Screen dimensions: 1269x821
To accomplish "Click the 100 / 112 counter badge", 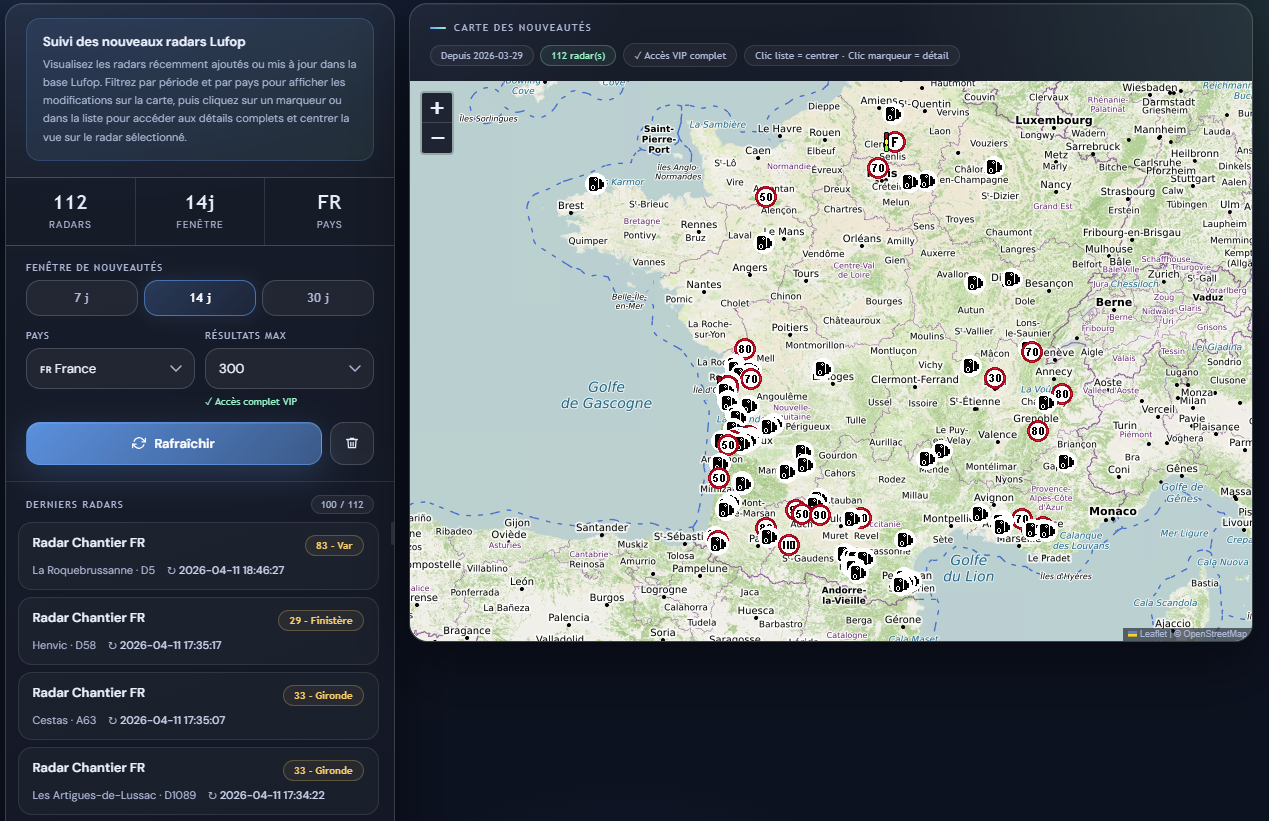I will 342,504.
